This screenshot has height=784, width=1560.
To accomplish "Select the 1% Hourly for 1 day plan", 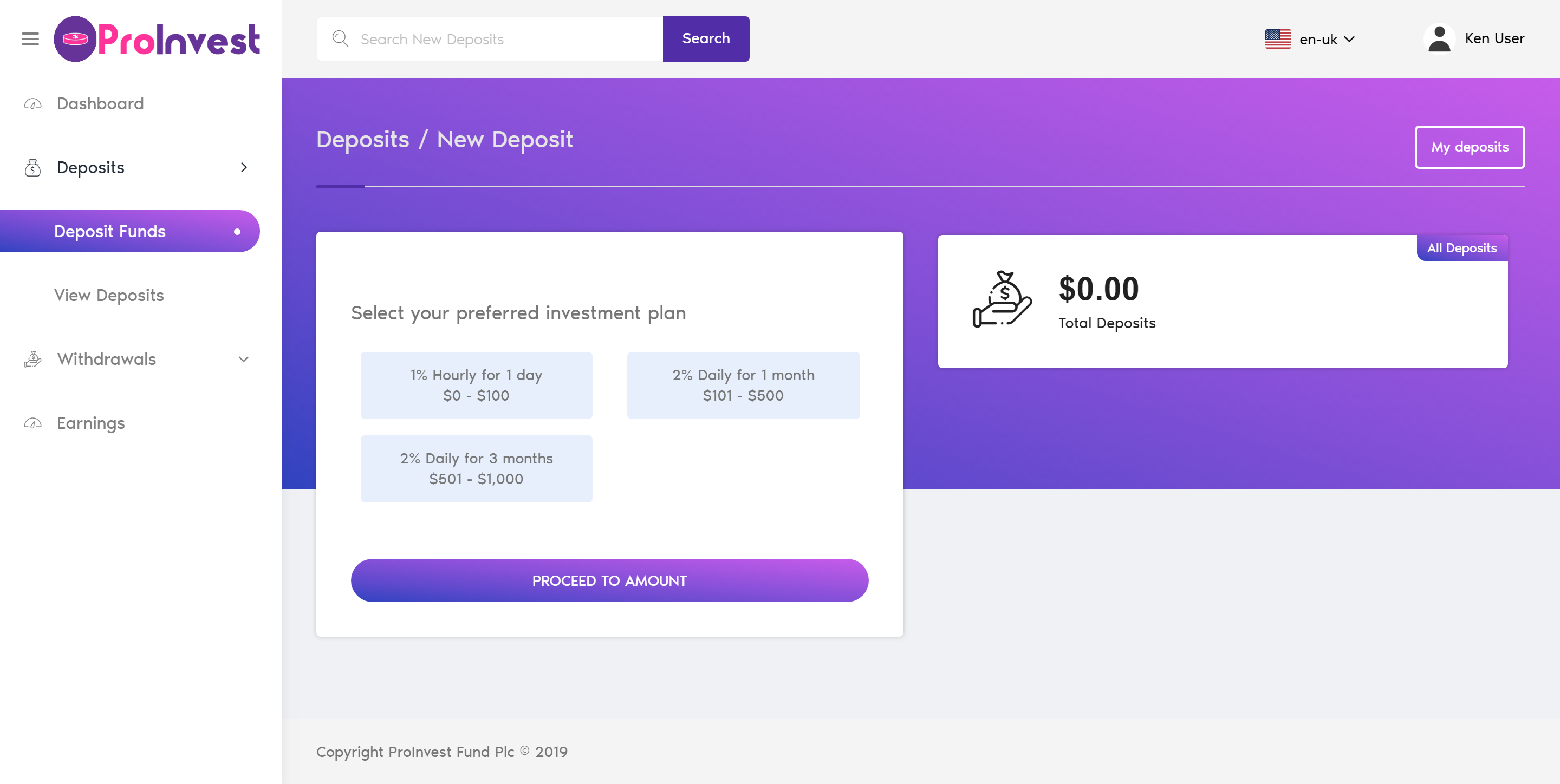I will tap(476, 385).
